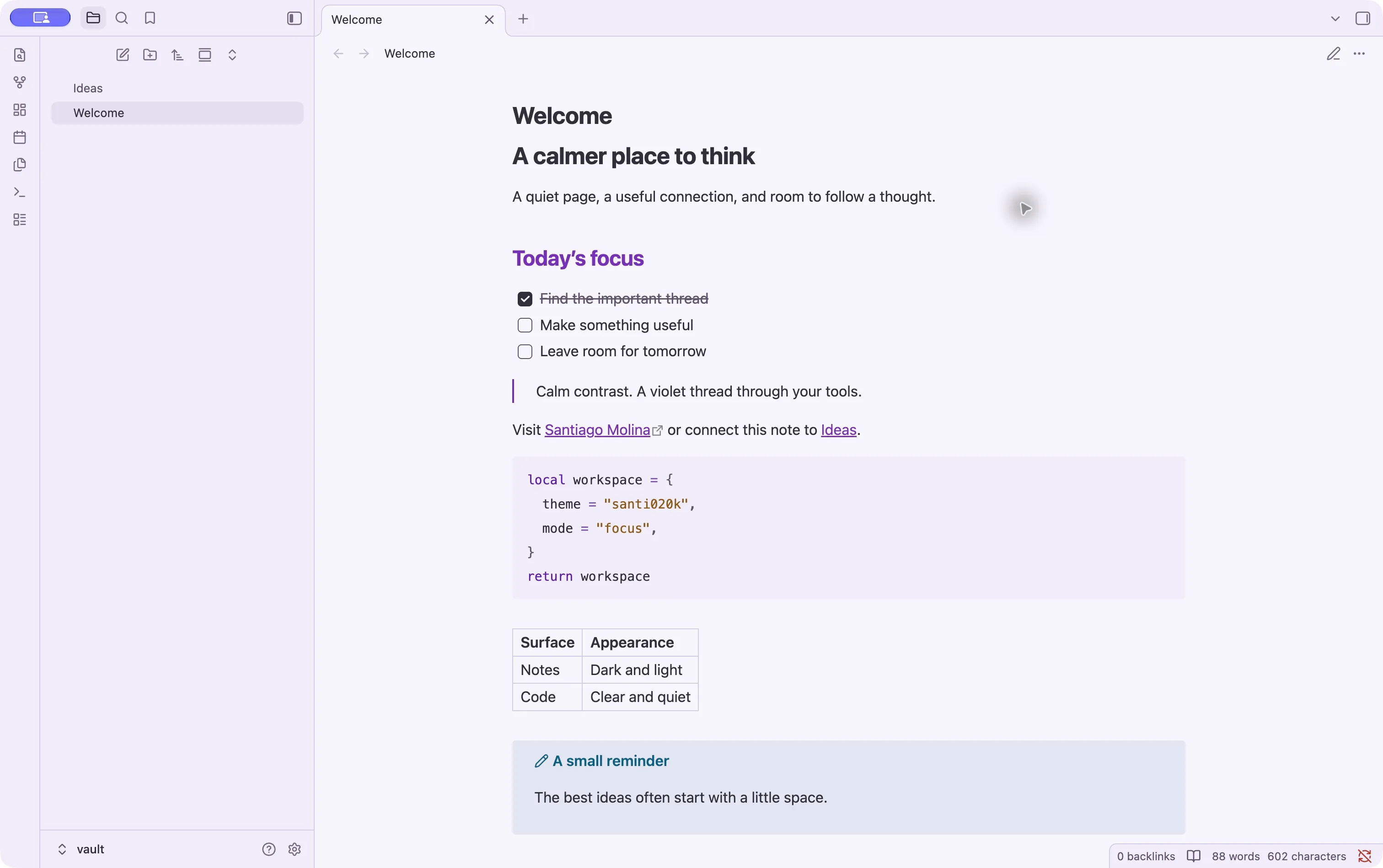The height and width of the screenshot is (868, 1383).
Task: Open the bookmarks pane
Action: pos(150,18)
